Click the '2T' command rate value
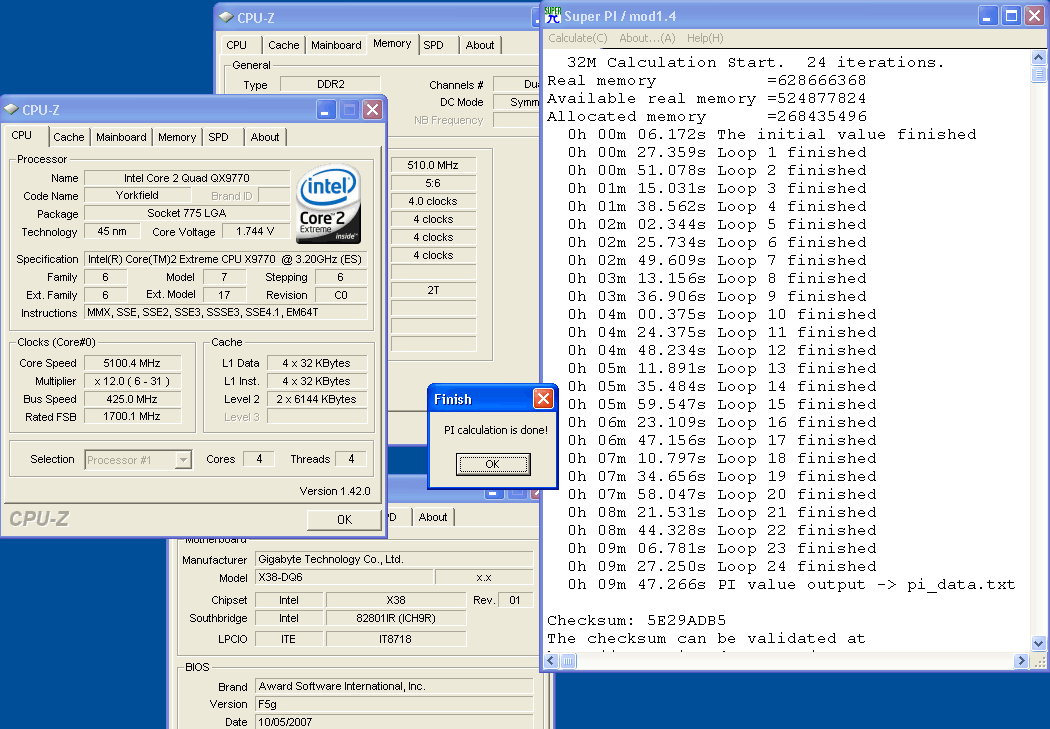1050x729 pixels. [433, 291]
